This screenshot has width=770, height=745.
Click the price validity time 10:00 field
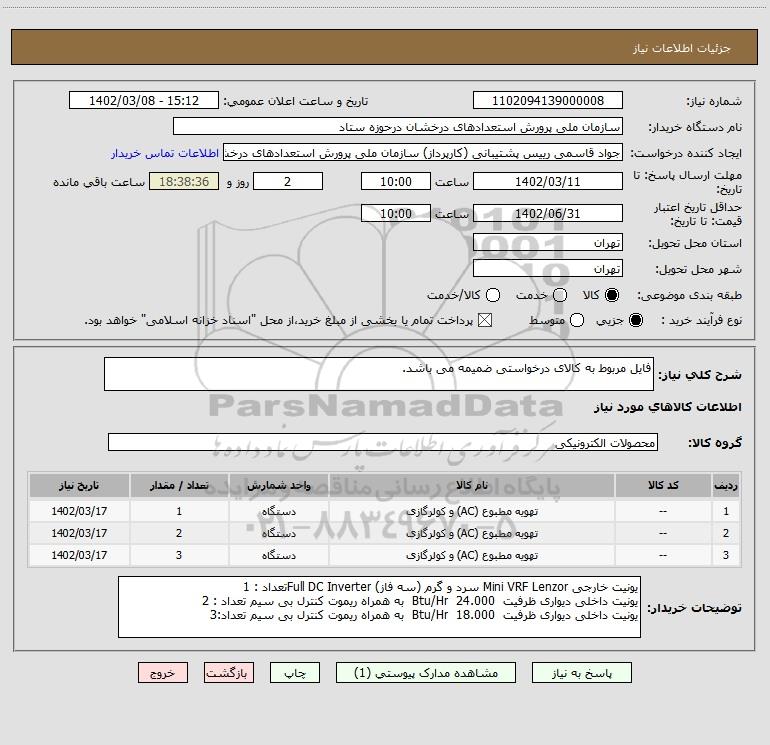[x=396, y=213]
